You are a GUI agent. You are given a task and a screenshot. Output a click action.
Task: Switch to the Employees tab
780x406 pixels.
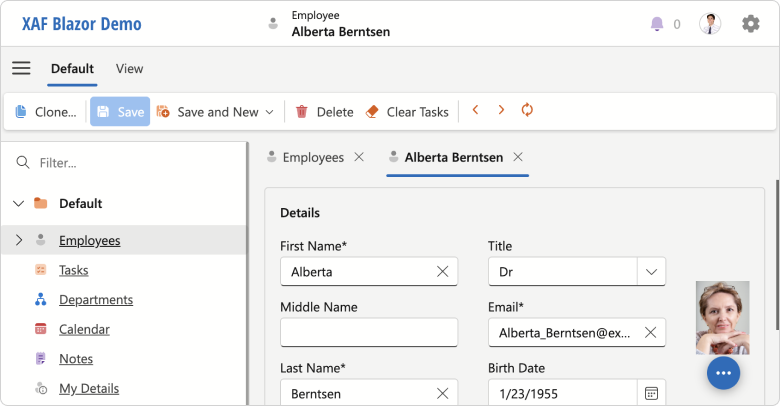[312, 157]
